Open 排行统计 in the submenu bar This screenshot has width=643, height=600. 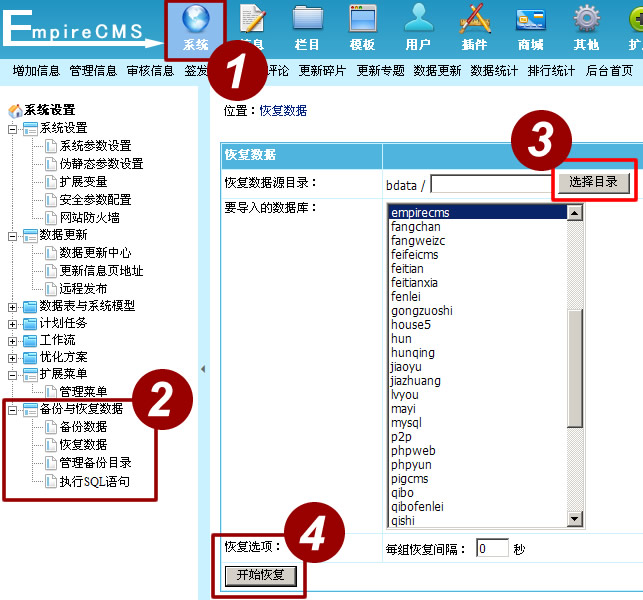(552, 71)
